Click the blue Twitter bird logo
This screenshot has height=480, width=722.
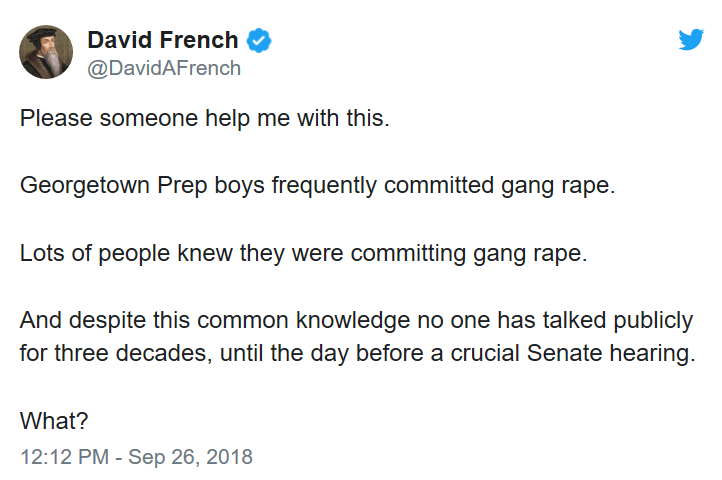(691, 40)
